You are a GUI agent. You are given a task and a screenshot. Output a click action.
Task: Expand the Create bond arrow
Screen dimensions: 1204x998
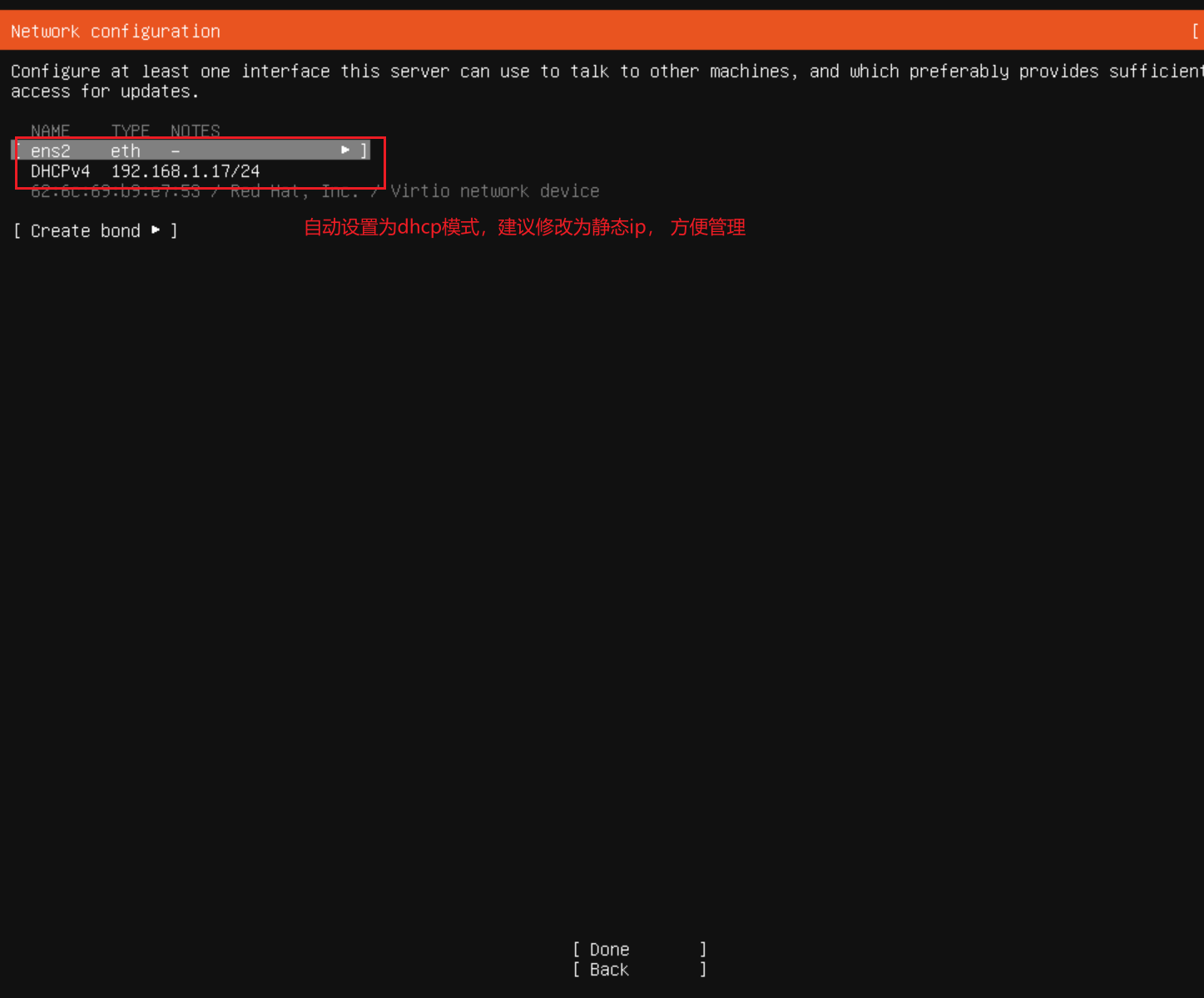[x=156, y=230]
